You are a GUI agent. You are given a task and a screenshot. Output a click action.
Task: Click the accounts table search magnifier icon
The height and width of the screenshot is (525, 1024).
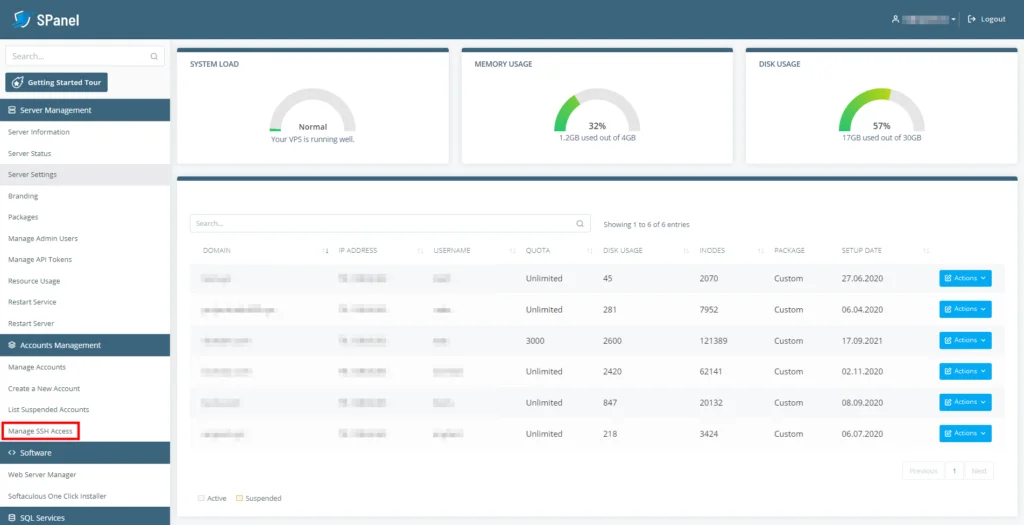tap(580, 223)
